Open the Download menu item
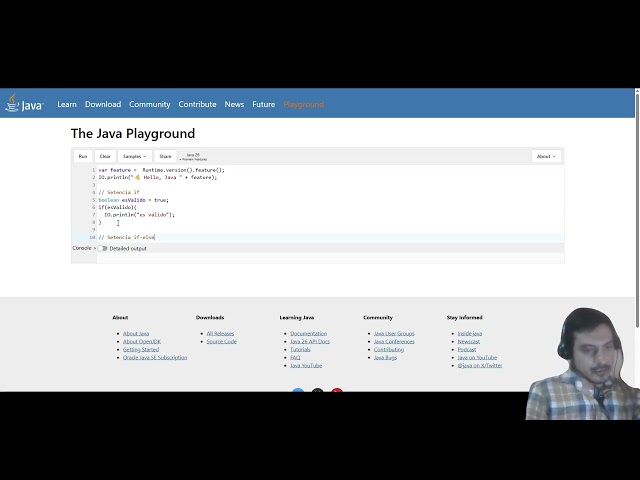This screenshot has height=480, width=640. pos(103,104)
